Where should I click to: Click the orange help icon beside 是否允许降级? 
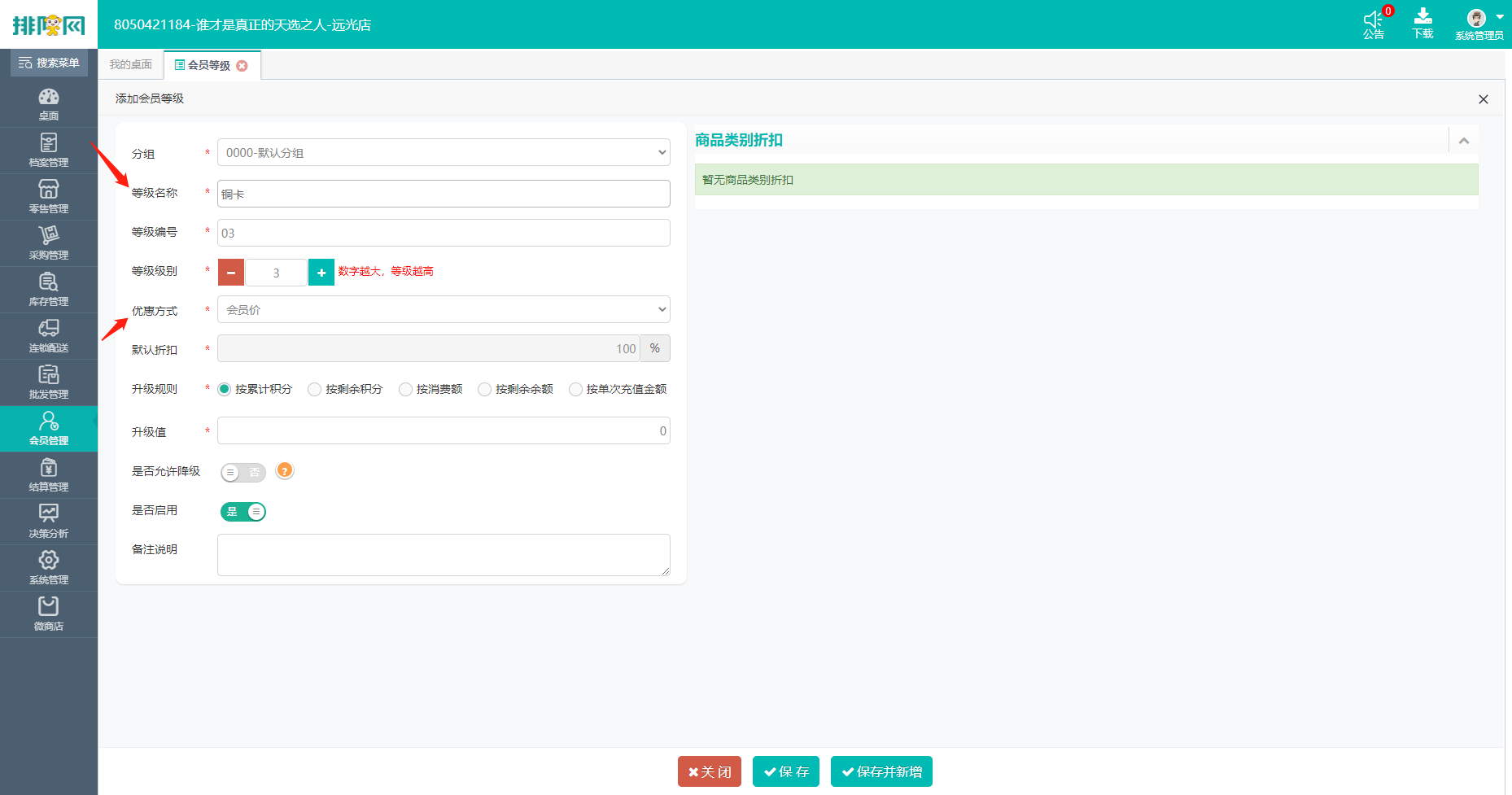[x=284, y=470]
